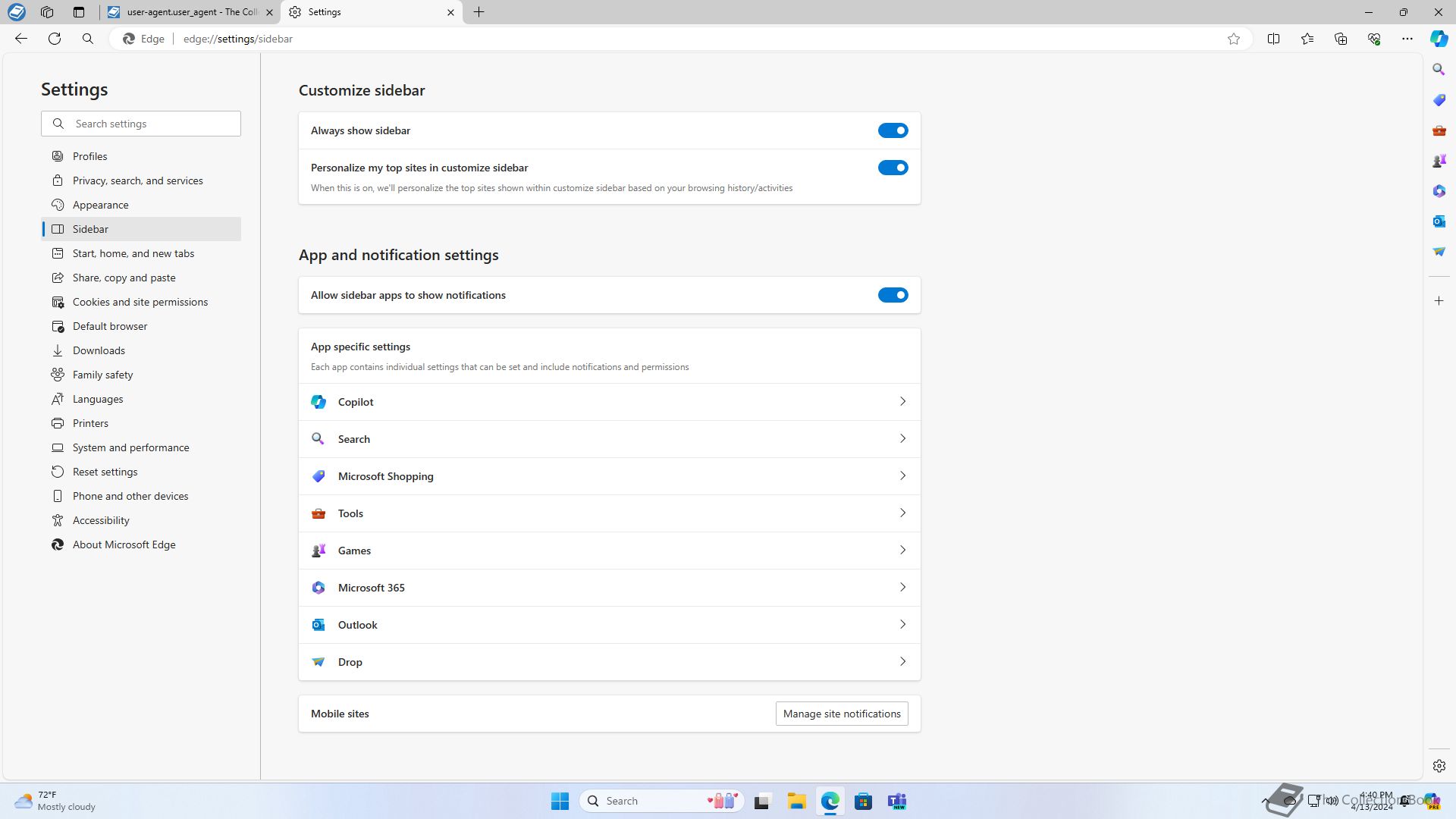Open a new tab with plus button
The image size is (1456, 819).
[x=479, y=12]
